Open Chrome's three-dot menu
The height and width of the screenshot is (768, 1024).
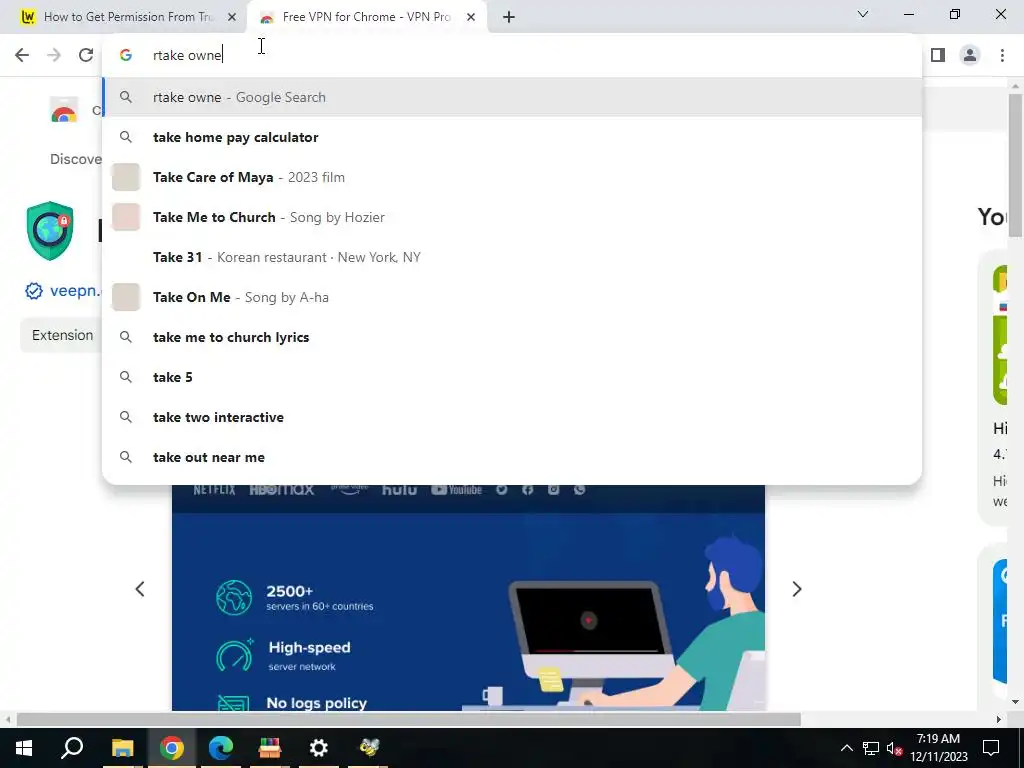[x=1002, y=55]
